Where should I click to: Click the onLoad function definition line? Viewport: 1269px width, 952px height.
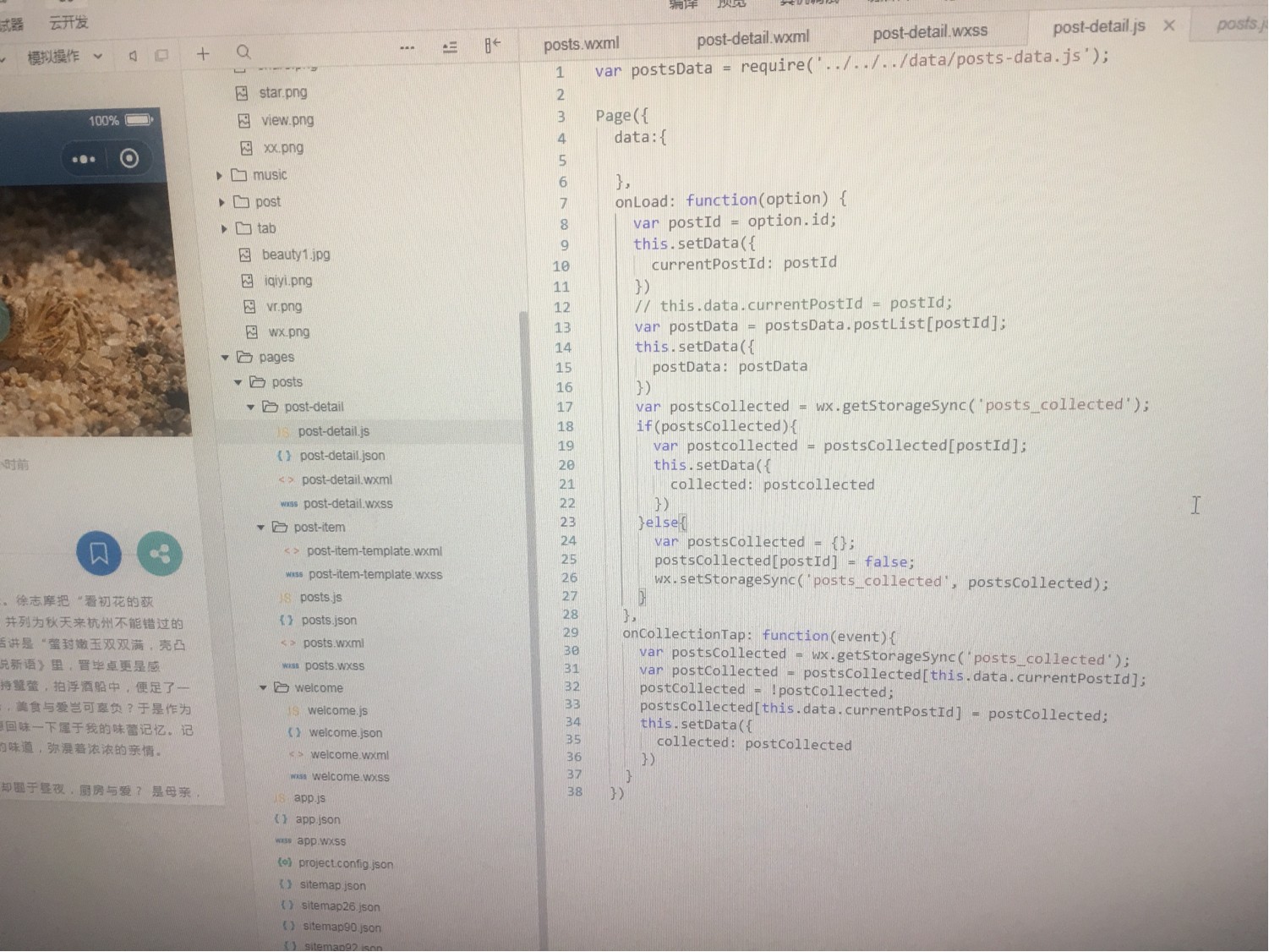point(730,200)
